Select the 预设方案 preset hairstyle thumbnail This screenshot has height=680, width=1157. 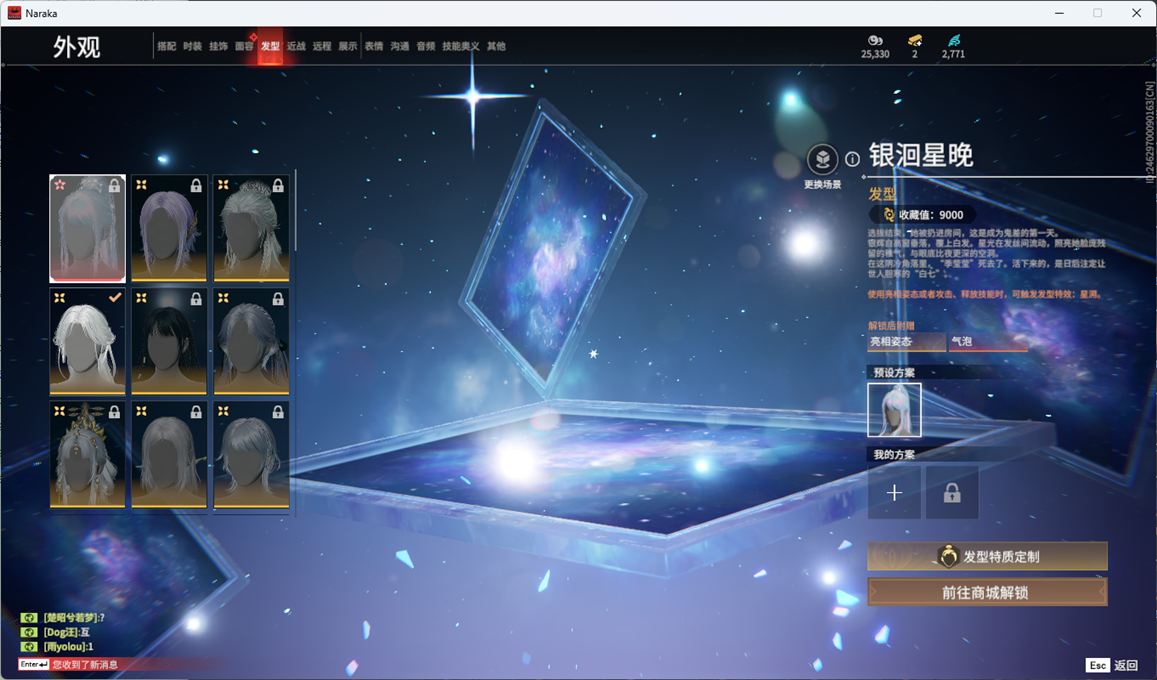pos(894,410)
